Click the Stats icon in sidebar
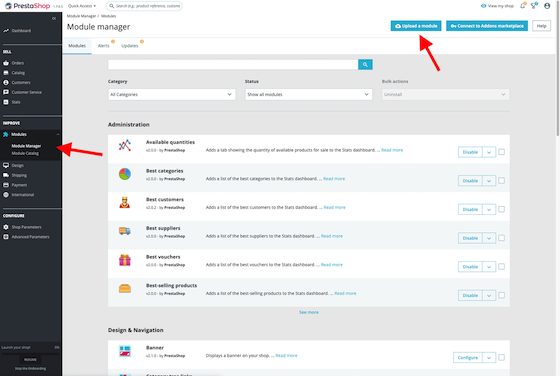560x376 pixels. 6,102
